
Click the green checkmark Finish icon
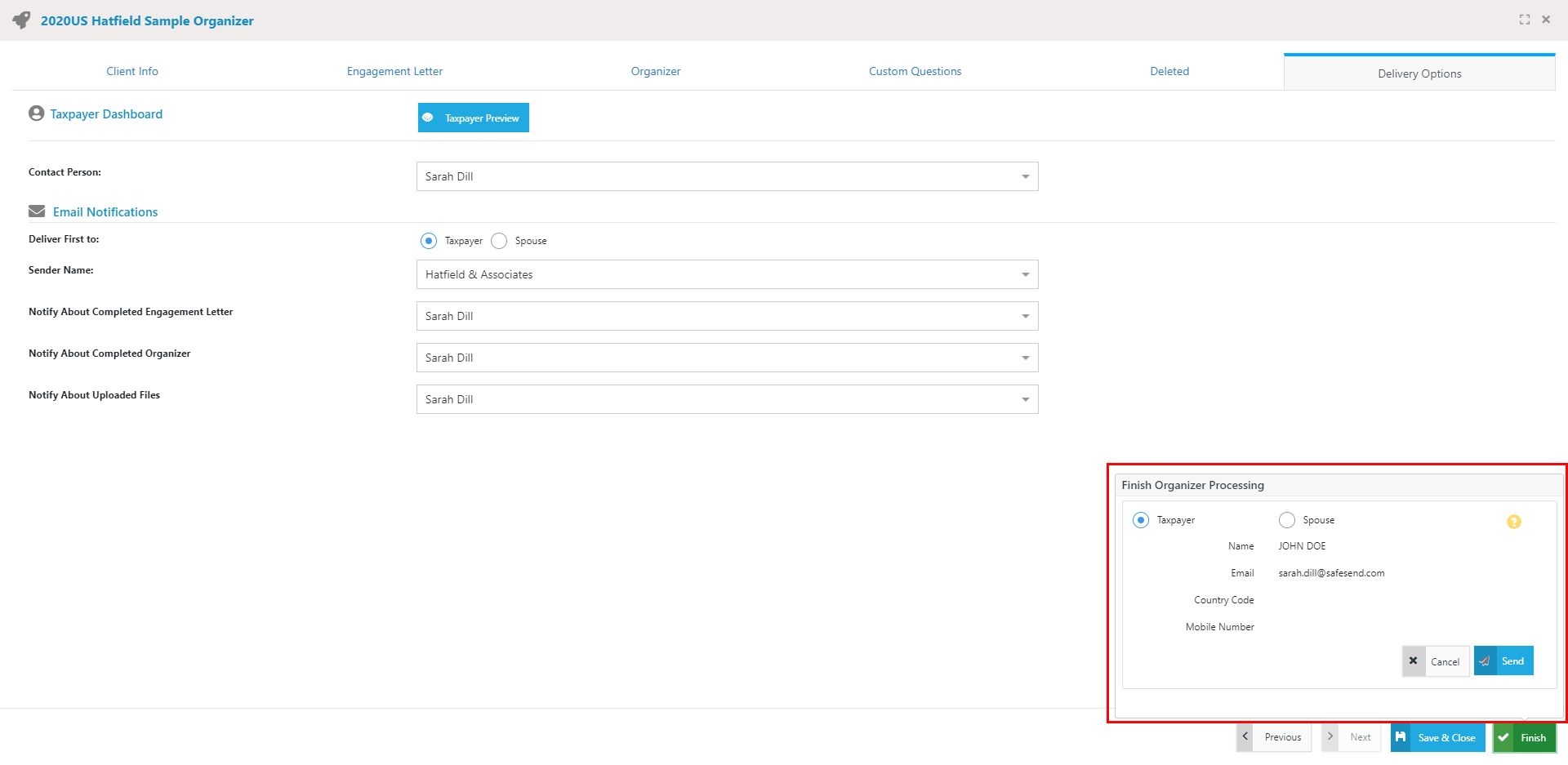(1503, 737)
